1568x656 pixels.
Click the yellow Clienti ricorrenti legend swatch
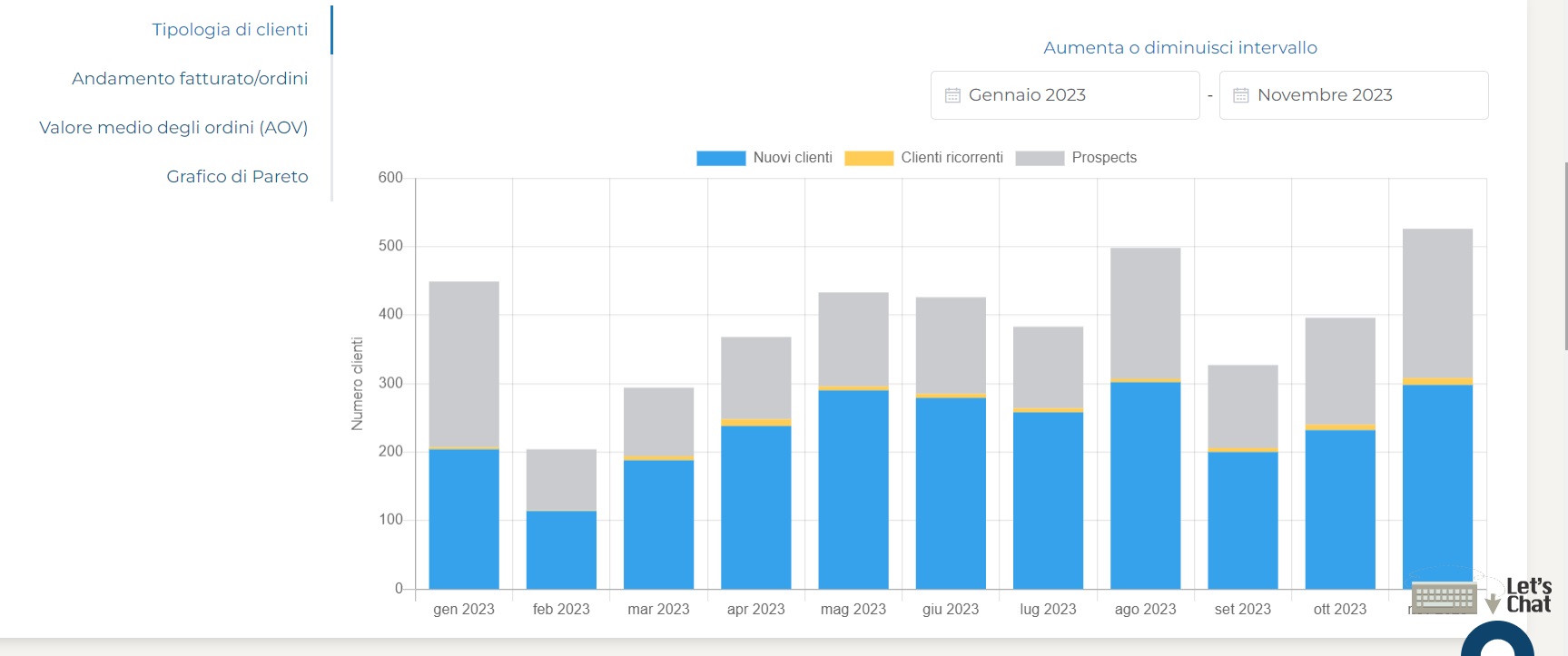coord(869,158)
